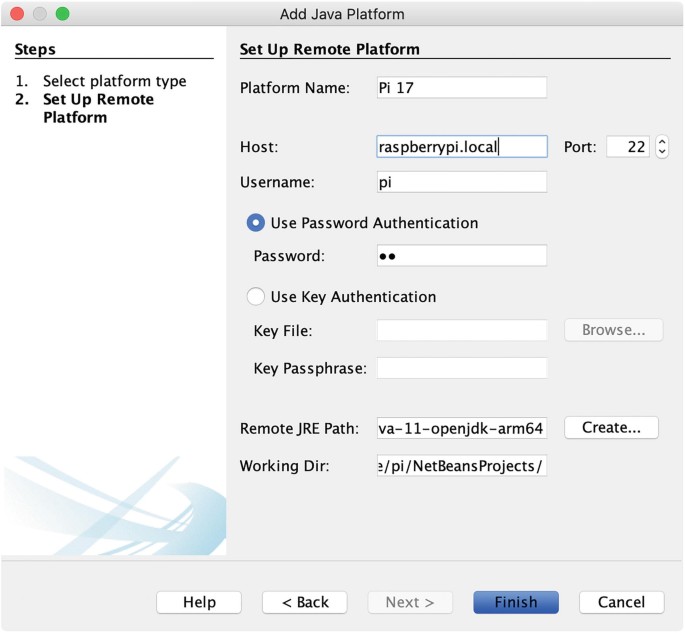Click the Finish button
The width and height of the screenshot is (685, 633).
click(516, 602)
